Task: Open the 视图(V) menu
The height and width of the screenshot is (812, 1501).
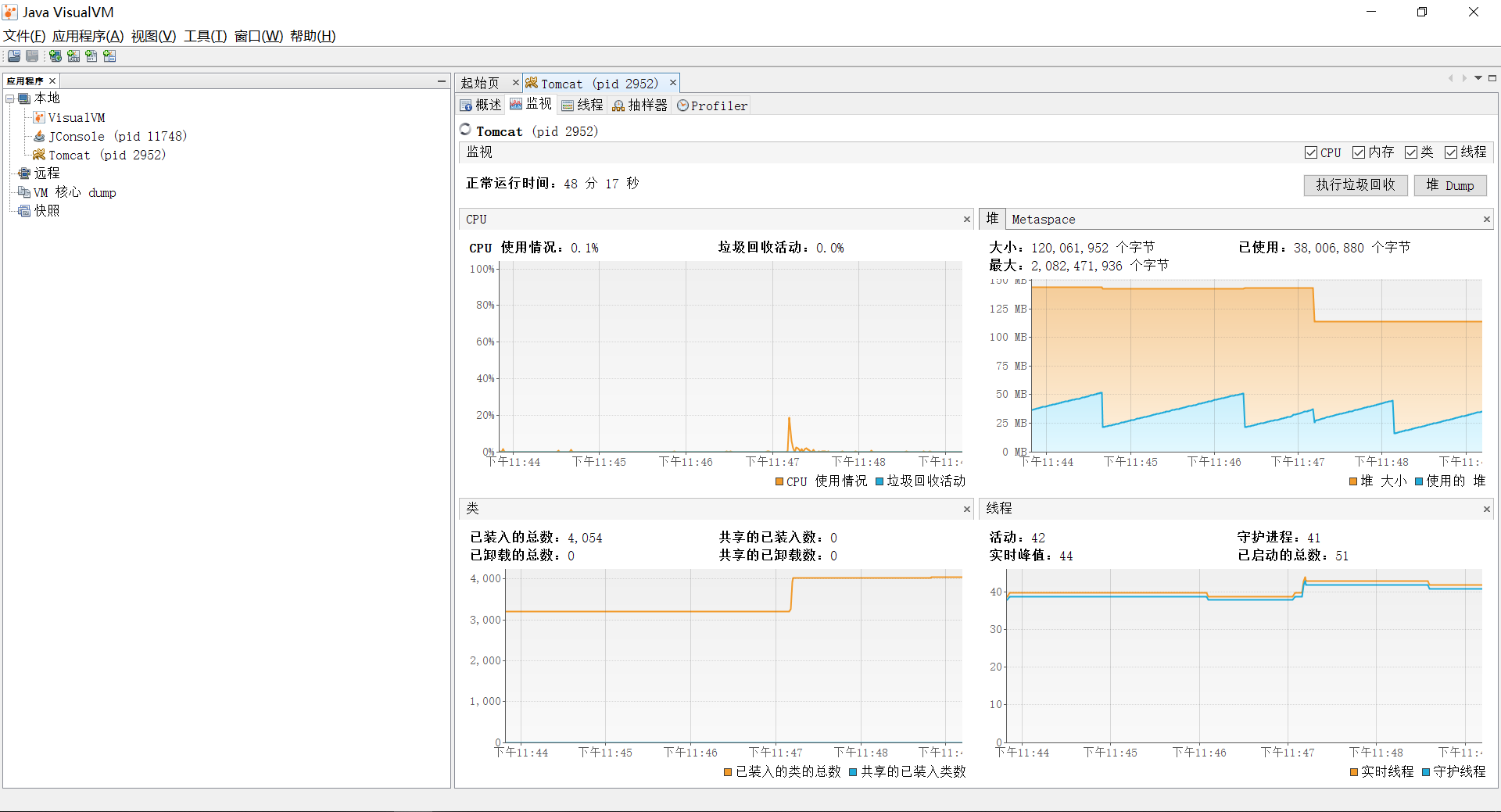Action: point(154,36)
